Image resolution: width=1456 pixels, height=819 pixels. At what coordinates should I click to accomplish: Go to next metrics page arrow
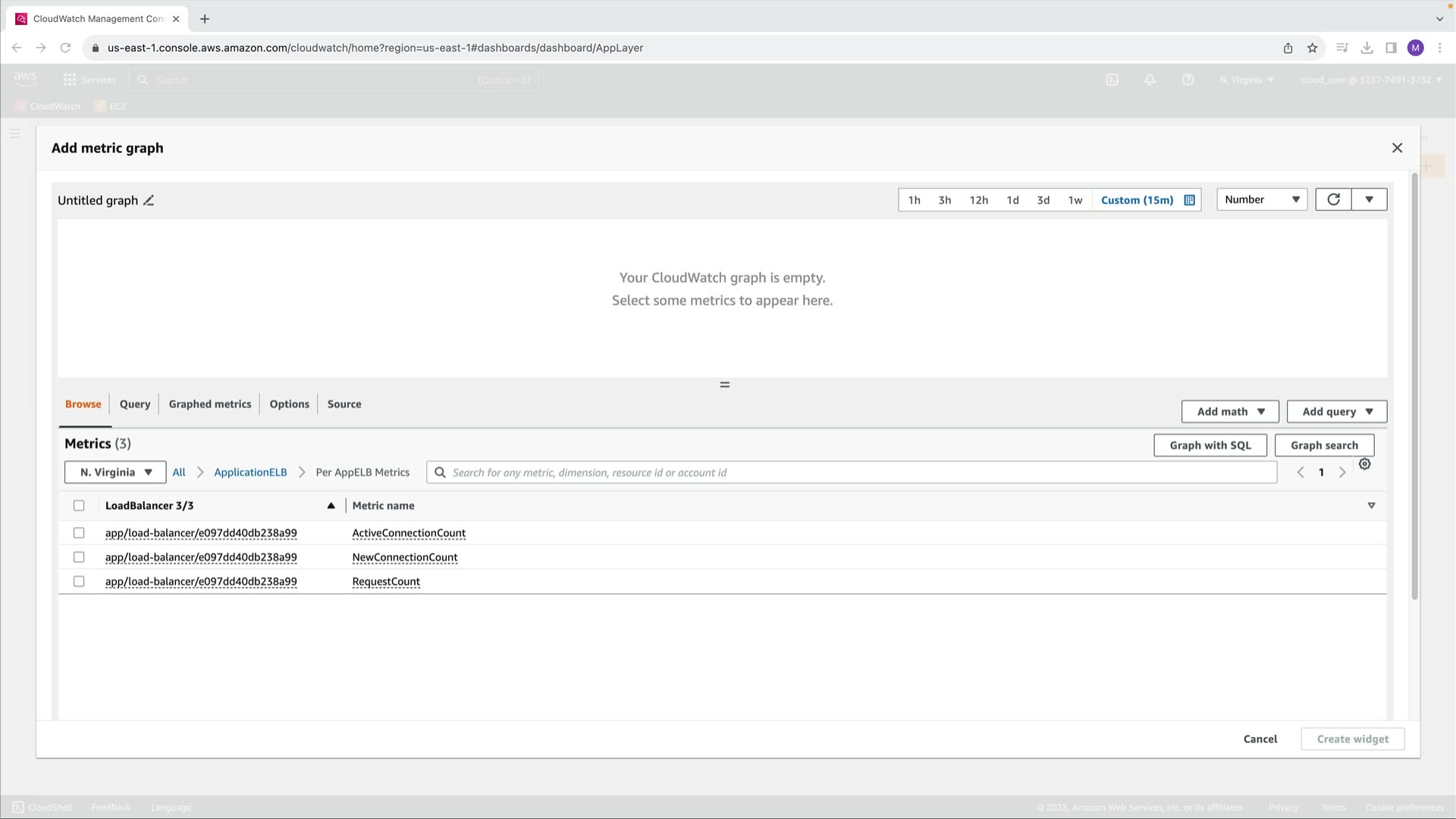[1342, 472]
